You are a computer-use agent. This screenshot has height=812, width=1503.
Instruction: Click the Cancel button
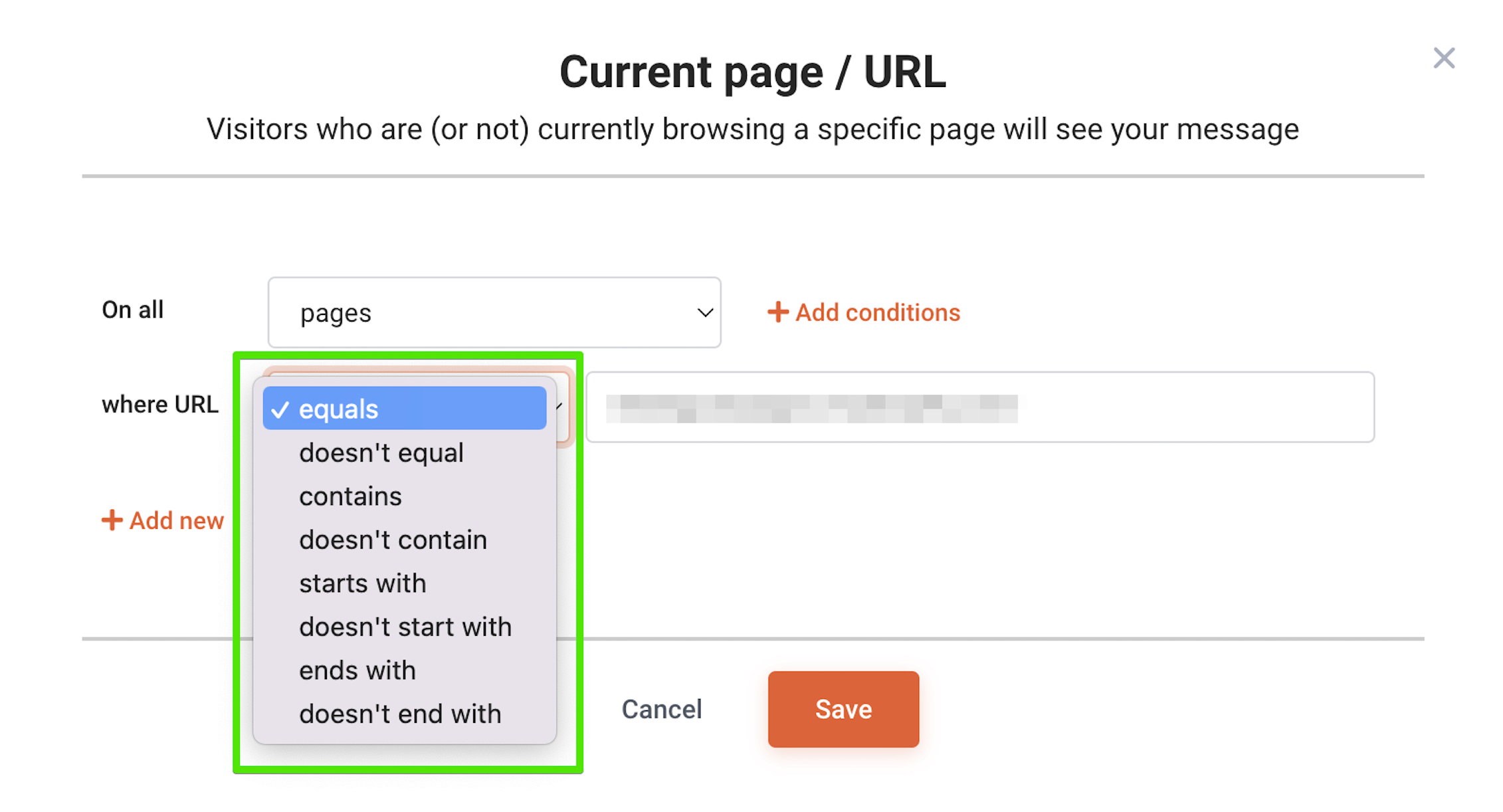662,709
